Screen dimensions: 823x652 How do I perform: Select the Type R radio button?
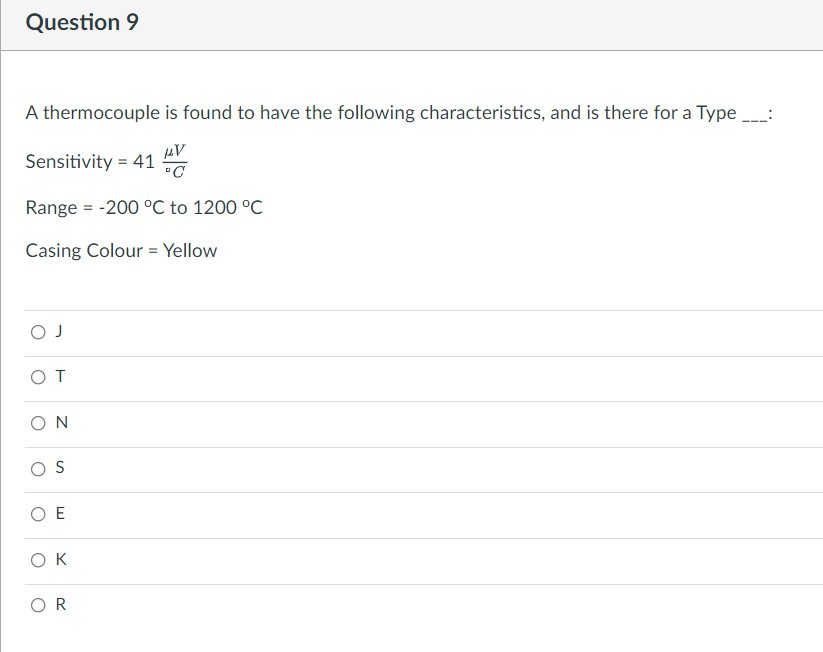click(37, 605)
